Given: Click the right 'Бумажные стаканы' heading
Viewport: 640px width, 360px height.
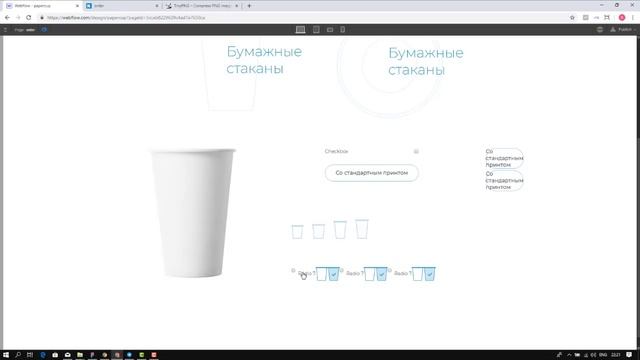Looking at the screenshot, I should tap(426, 61).
